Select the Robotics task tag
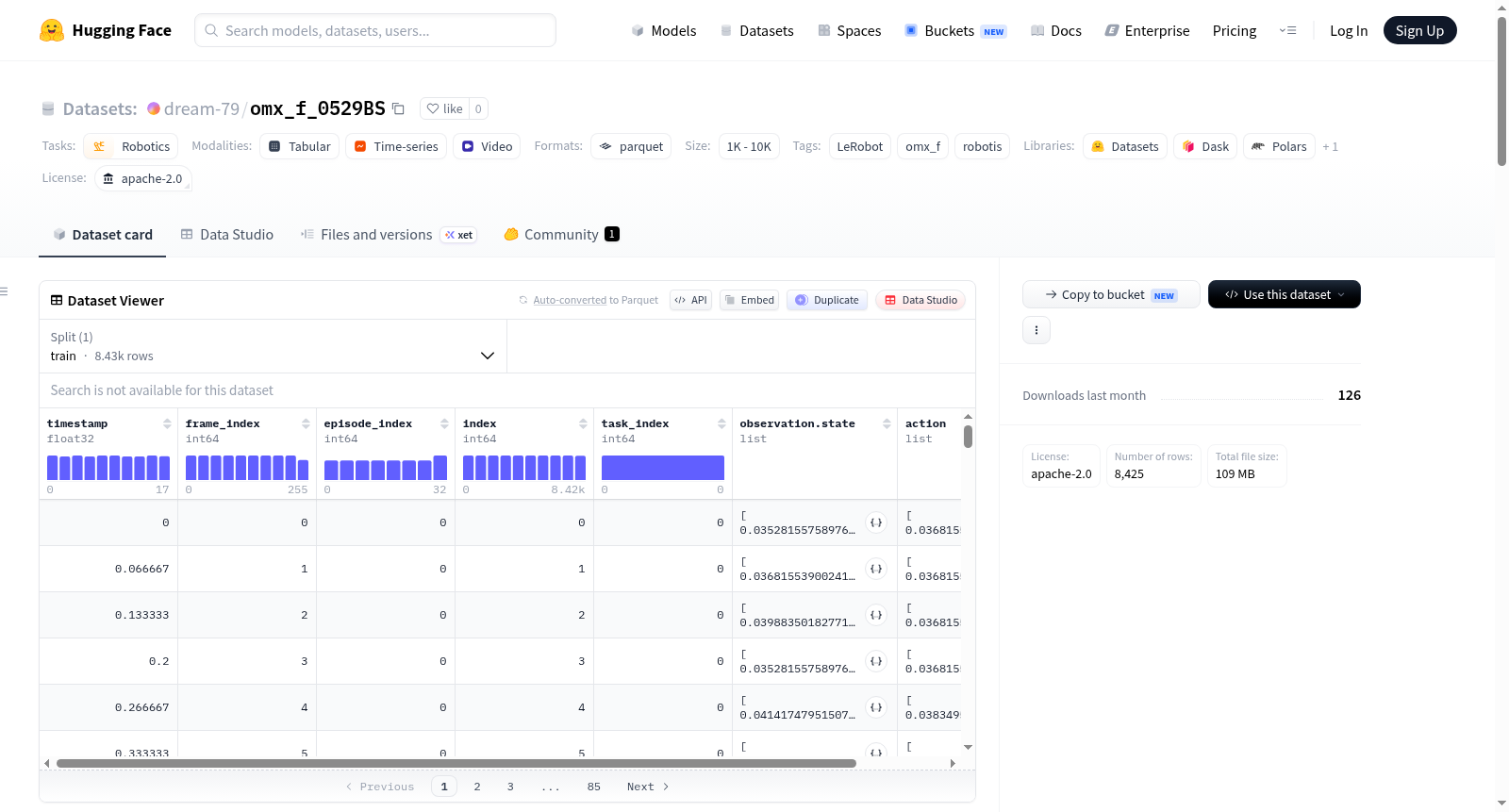 point(131,146)
